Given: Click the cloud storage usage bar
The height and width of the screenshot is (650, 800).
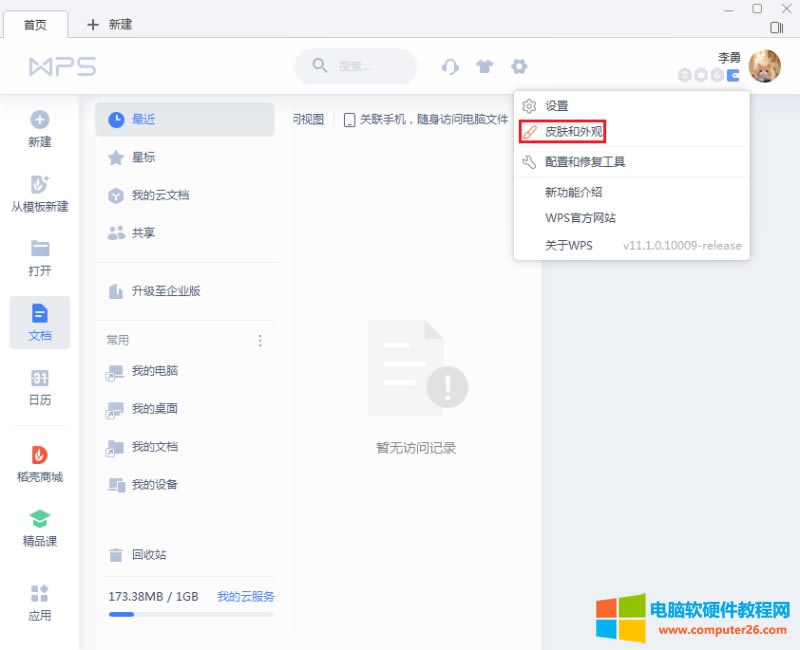Looking at the screenshot, I should point(191,614).
